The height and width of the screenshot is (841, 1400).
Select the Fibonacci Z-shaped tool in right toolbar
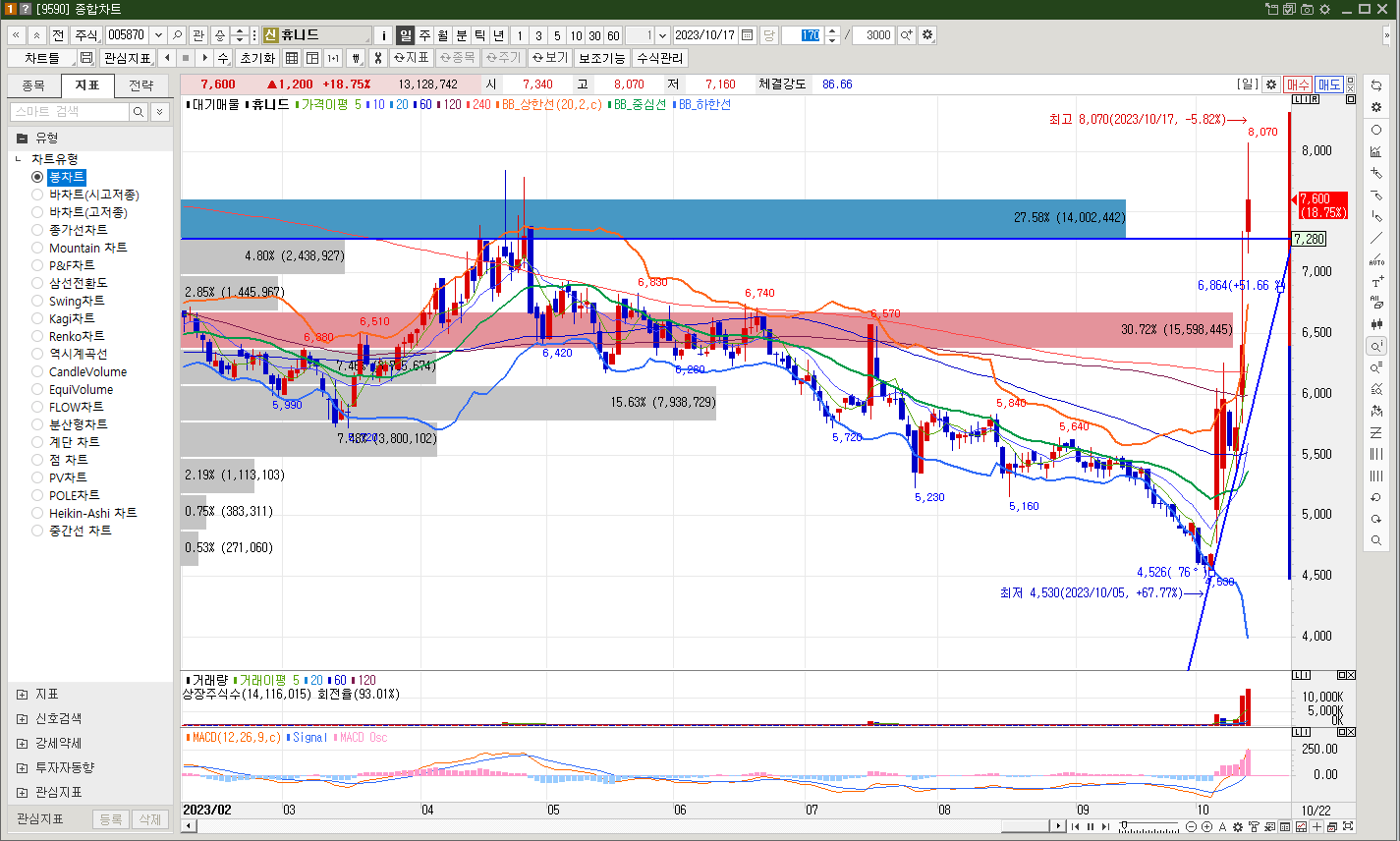[1376, 432]
